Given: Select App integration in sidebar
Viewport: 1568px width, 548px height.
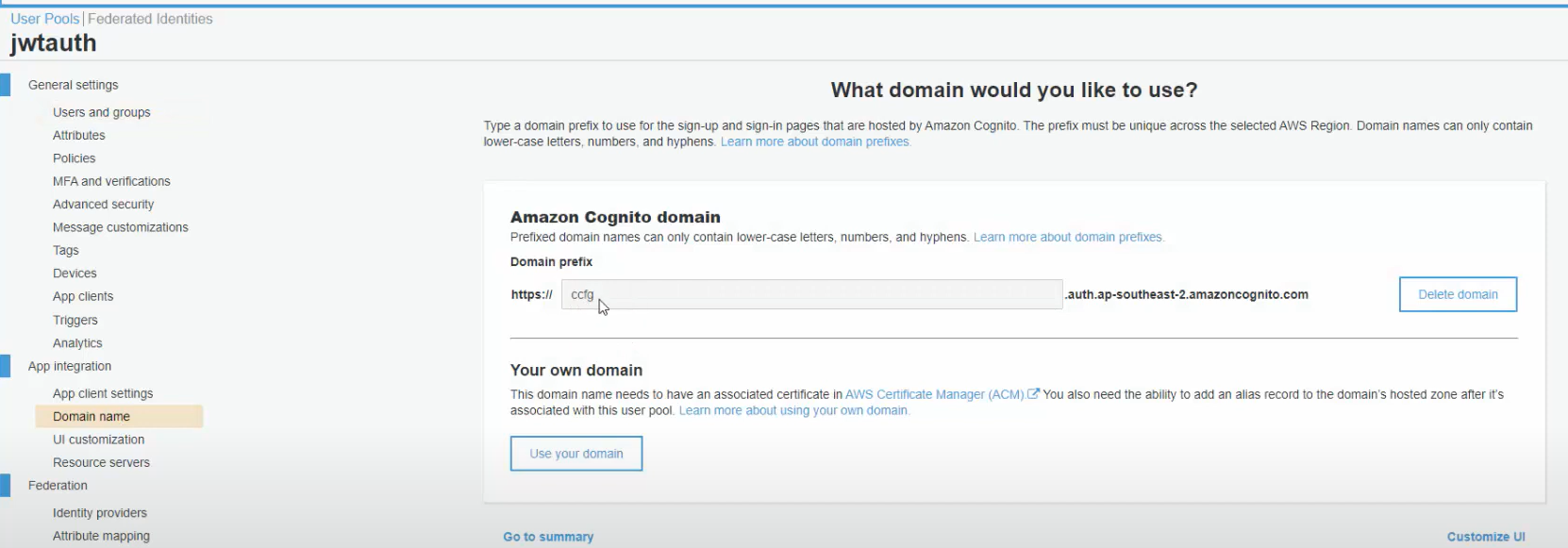Looking at the screenshot, I should (x=70, y=366).
